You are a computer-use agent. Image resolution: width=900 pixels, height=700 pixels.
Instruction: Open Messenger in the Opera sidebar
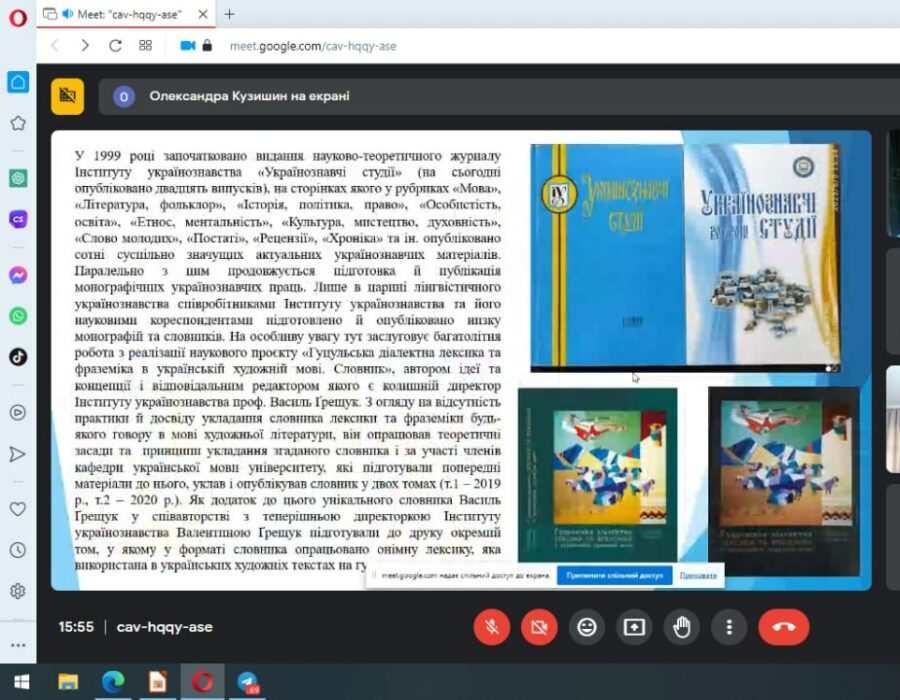click(x=18, y=275)
